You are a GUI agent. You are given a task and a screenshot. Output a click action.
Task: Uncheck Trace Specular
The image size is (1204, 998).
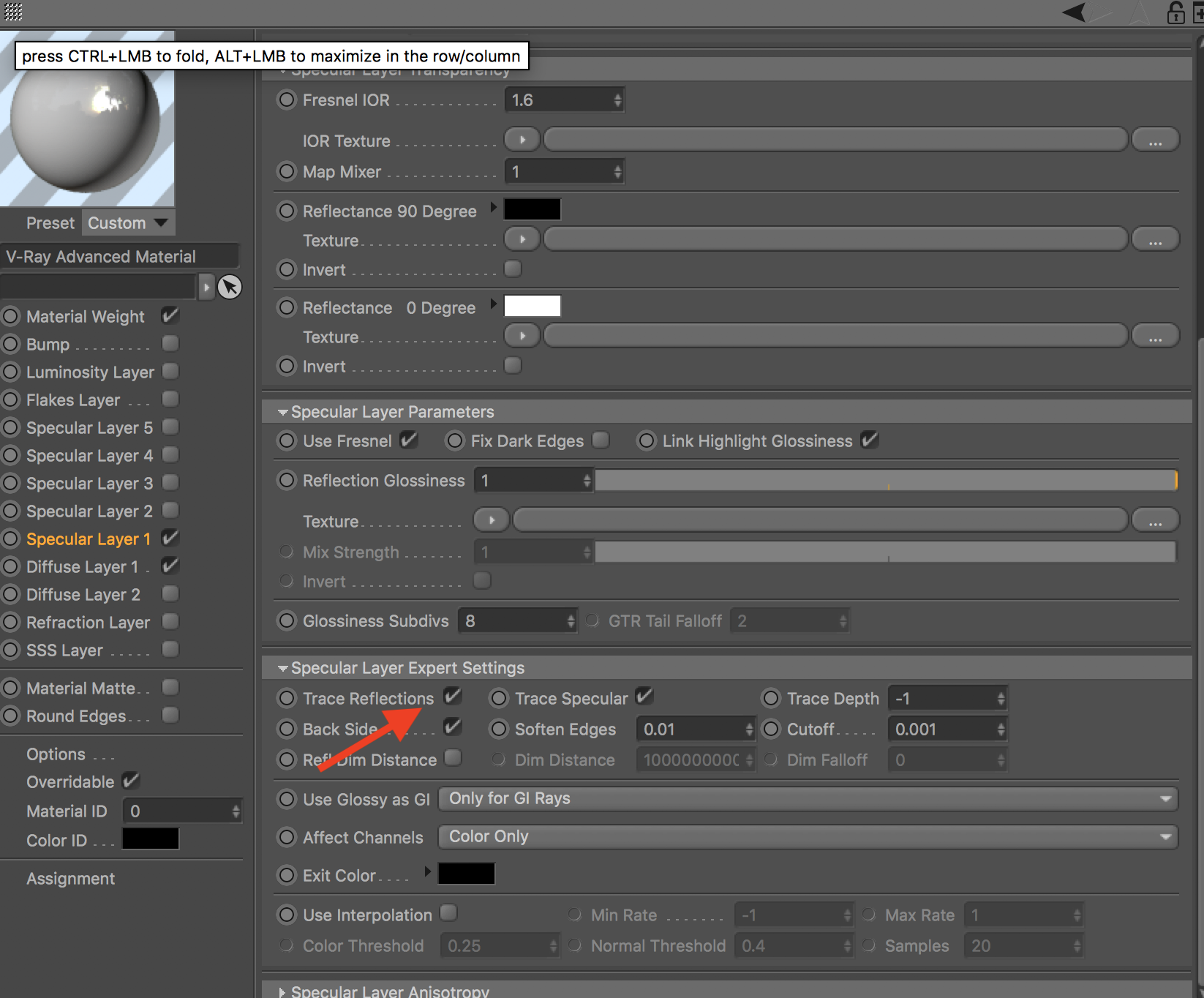coord(644,696)
